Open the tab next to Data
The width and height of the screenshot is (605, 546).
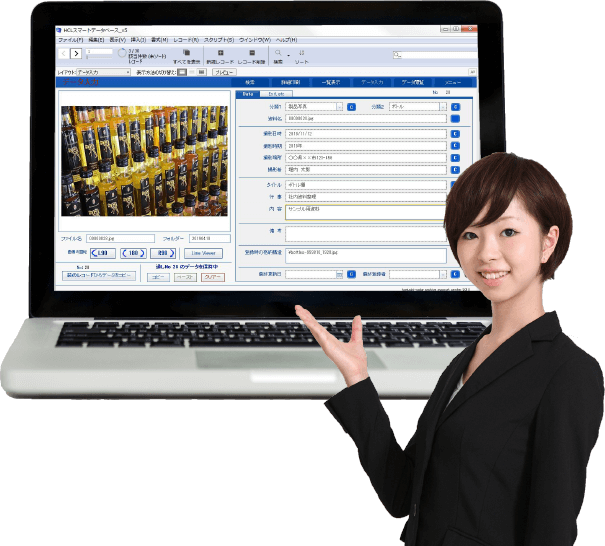coord(276,94)
